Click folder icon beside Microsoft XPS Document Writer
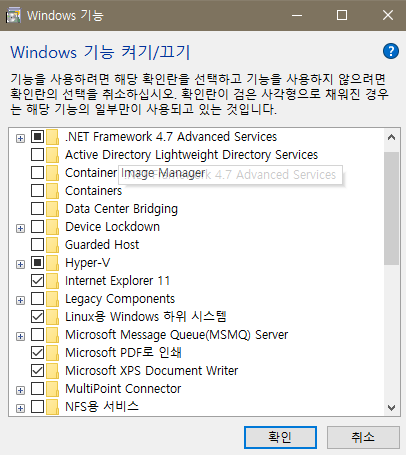The image size is (406, 455). coord(53,371)
